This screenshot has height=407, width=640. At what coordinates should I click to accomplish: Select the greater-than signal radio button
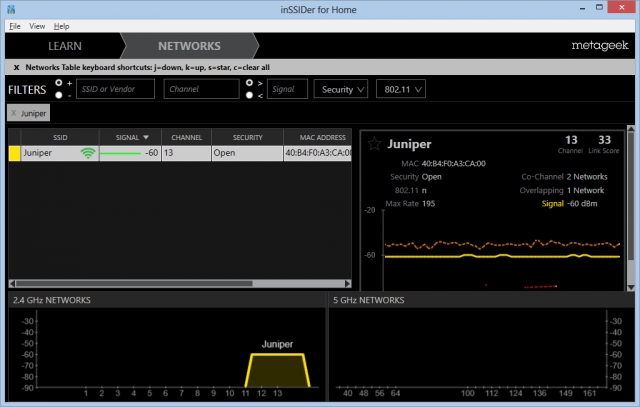click(249, 83)
